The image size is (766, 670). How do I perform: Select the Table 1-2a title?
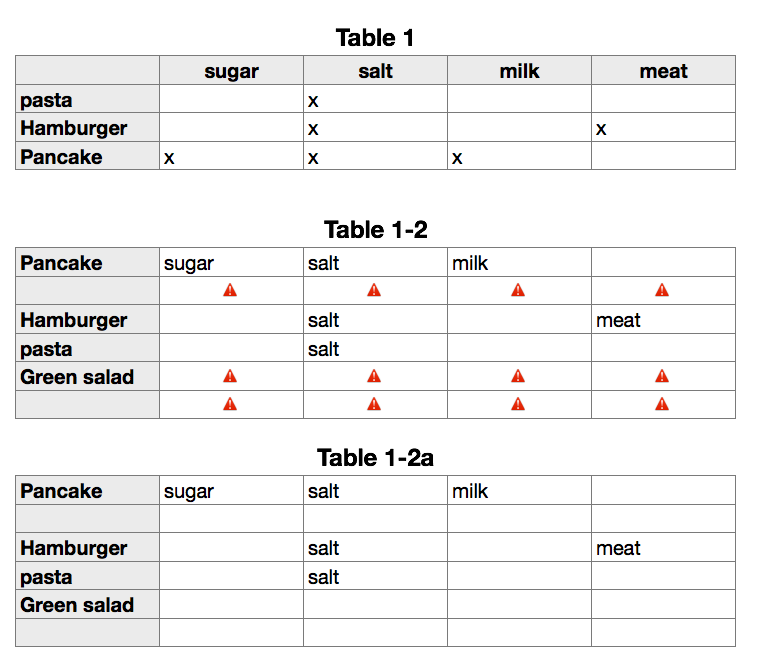(x=375, y=458)
